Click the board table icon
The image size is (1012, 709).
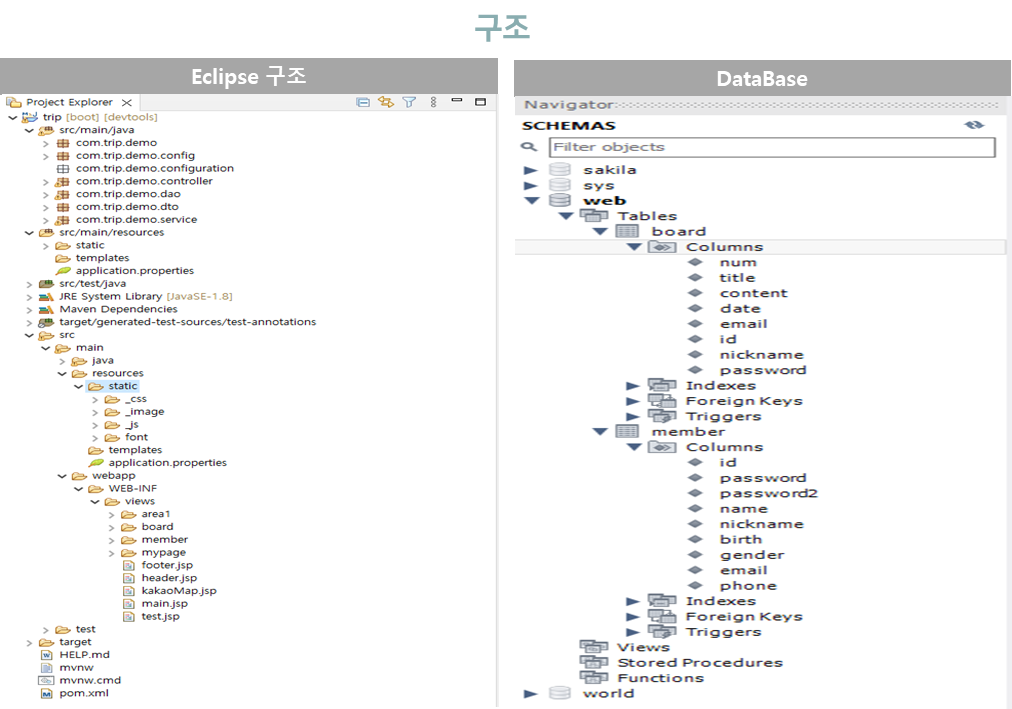pos(627,232)
